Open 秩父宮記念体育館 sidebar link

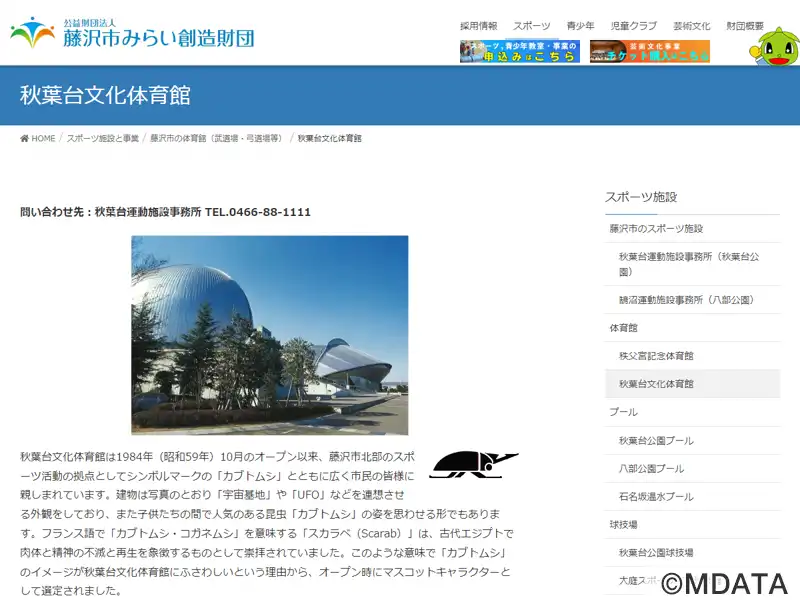click(x=656, y=356)
